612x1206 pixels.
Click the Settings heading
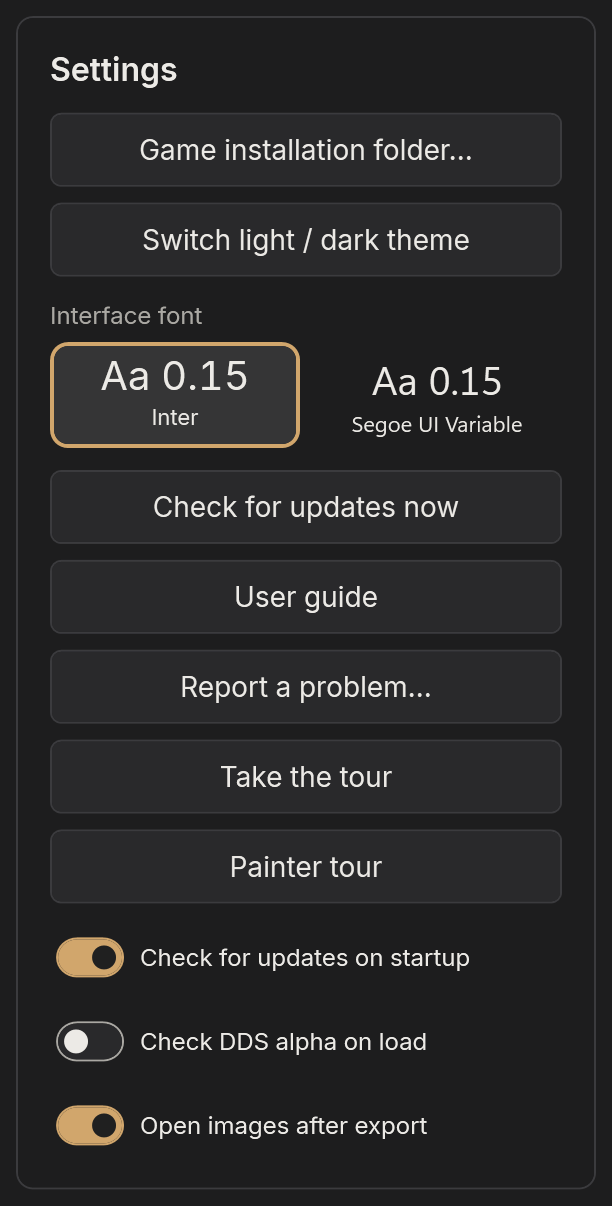pyautogui.click(x=114, y=70)
